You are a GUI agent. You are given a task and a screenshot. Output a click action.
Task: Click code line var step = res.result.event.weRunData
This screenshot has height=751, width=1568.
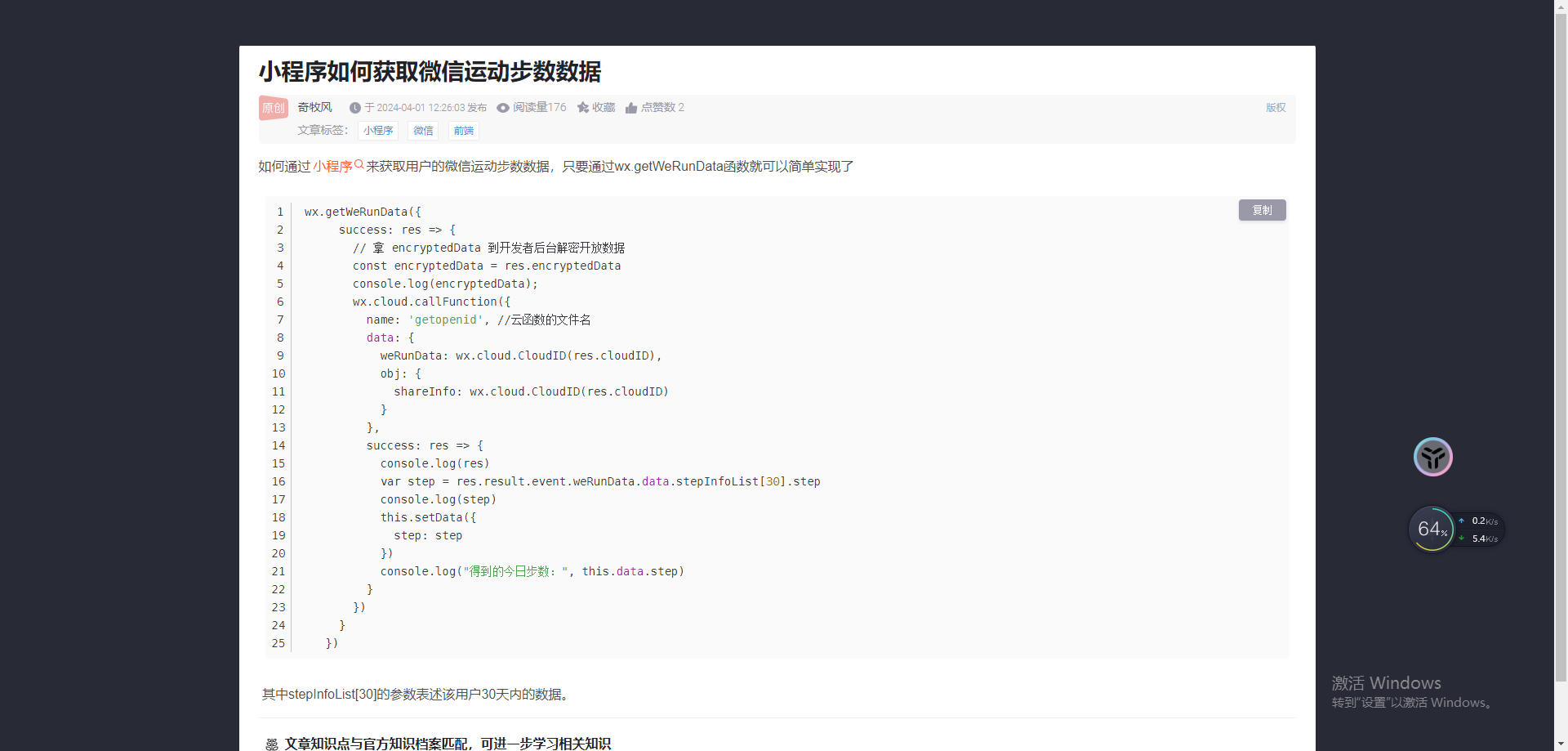[x=600, y=481]
